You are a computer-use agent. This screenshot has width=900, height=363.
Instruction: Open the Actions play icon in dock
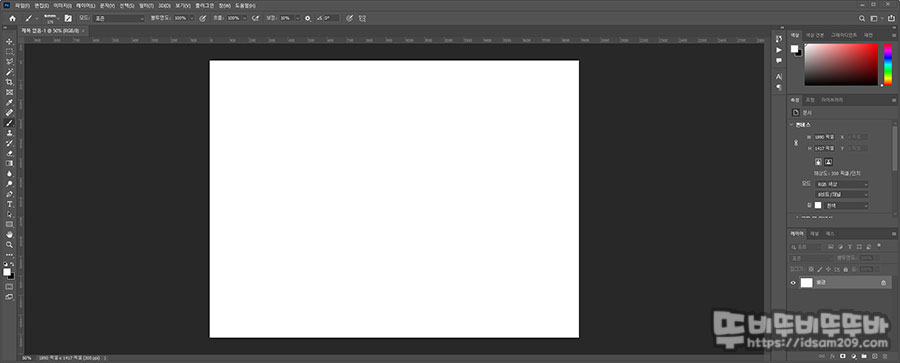[779, 50]
